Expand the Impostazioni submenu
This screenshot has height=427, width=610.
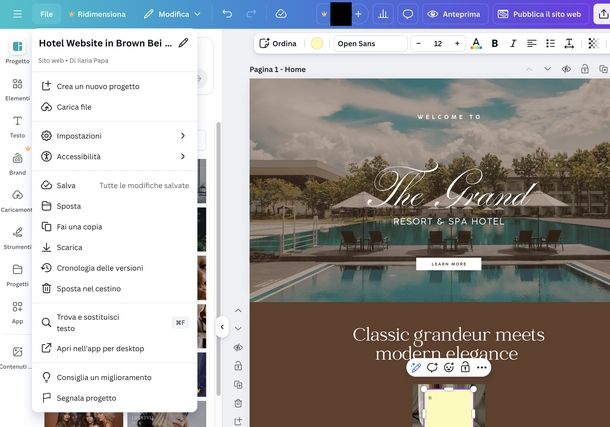tap(114, 136)
